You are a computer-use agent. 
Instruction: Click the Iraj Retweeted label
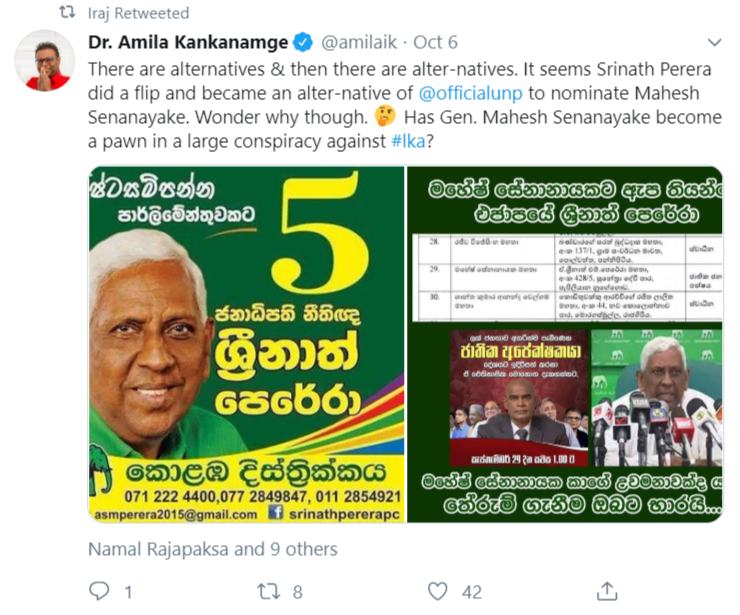(x=138, y=13)
